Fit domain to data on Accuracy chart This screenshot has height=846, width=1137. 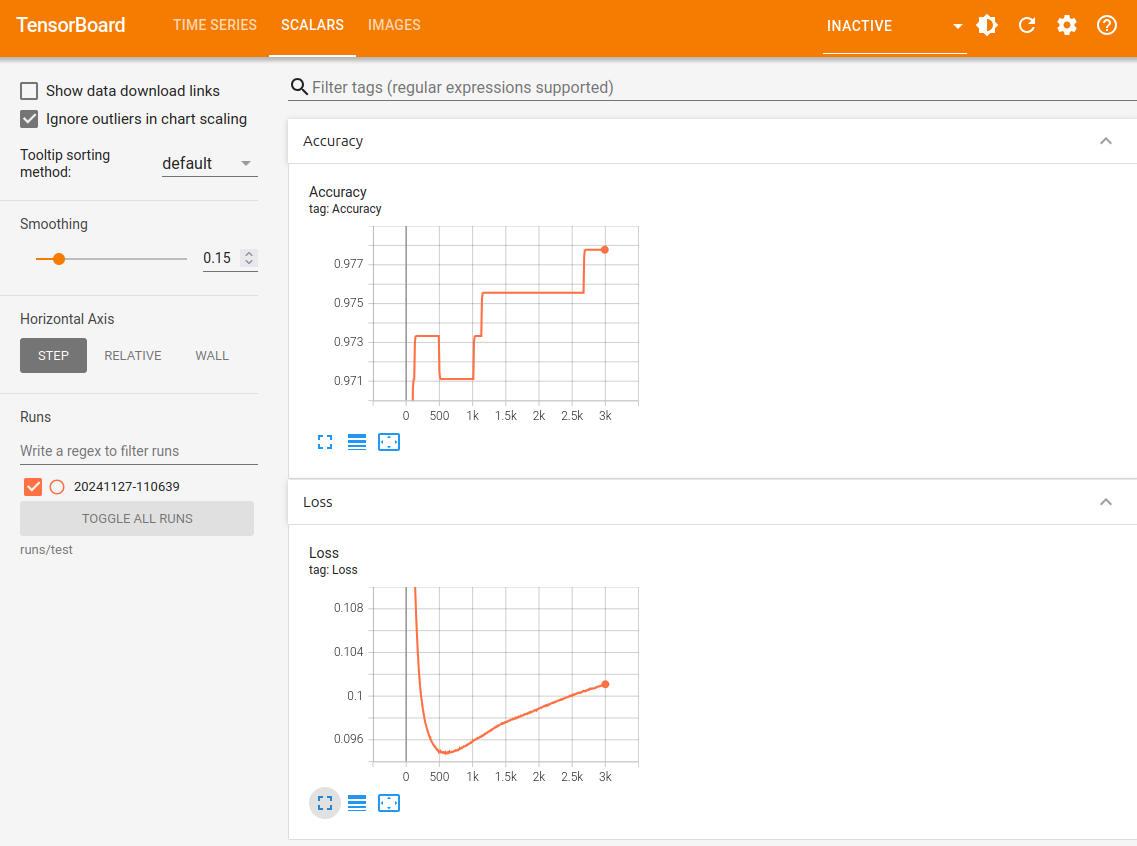tap(389, 442)
